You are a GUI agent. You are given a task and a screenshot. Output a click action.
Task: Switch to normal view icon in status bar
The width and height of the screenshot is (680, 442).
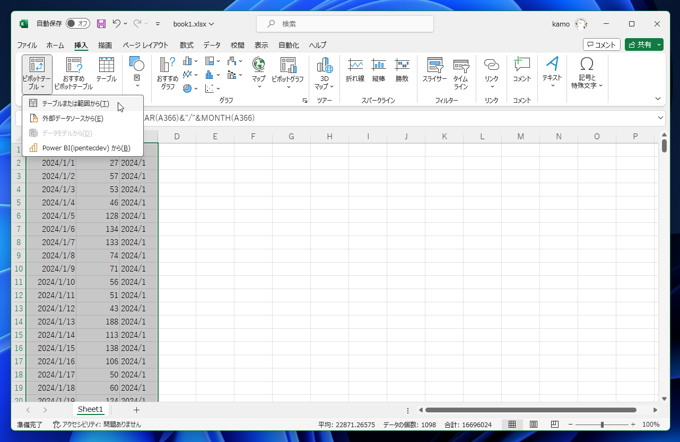[512, 424]
